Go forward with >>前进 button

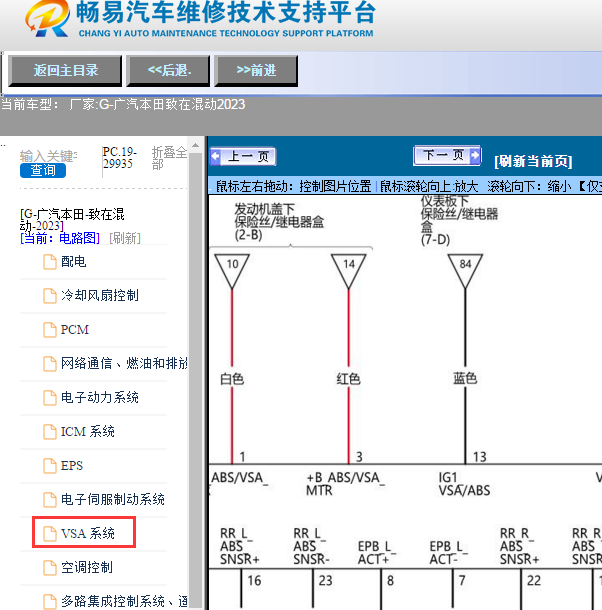(x=256, y=70)
